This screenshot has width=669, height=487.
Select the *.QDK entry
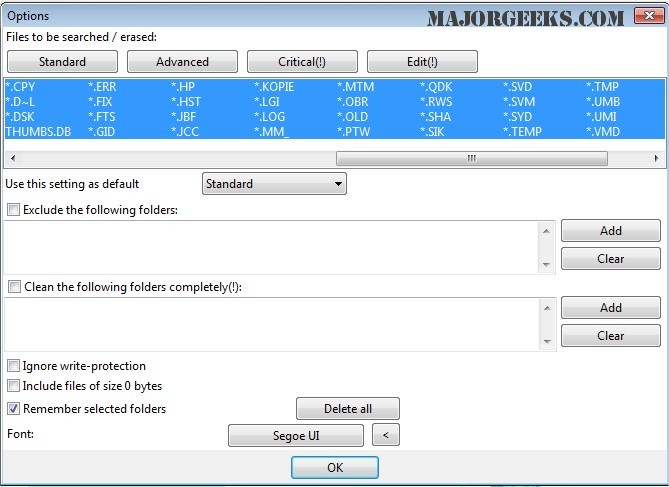pyautogui.click(x=436, y=87)
